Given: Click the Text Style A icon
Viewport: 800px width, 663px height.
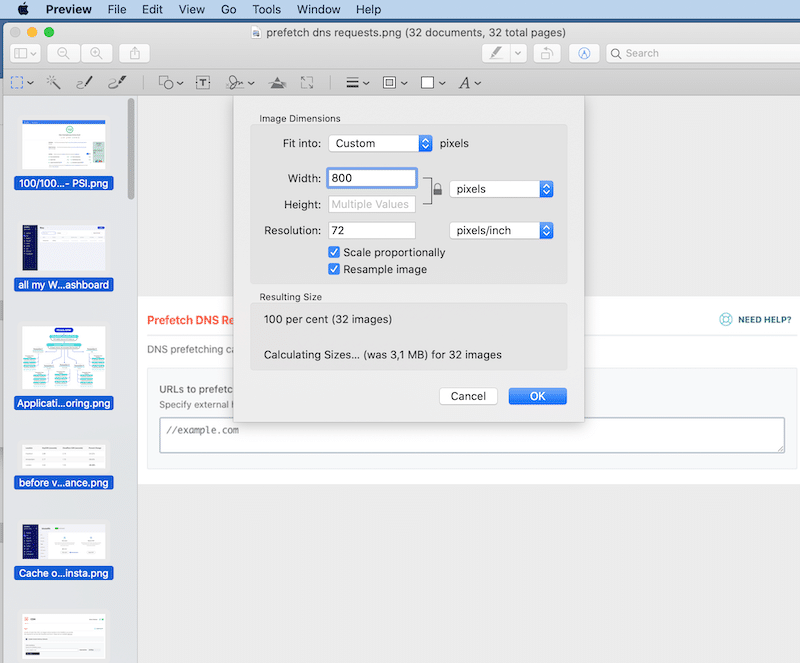Looking at the screenshot, I should point(464,83).
